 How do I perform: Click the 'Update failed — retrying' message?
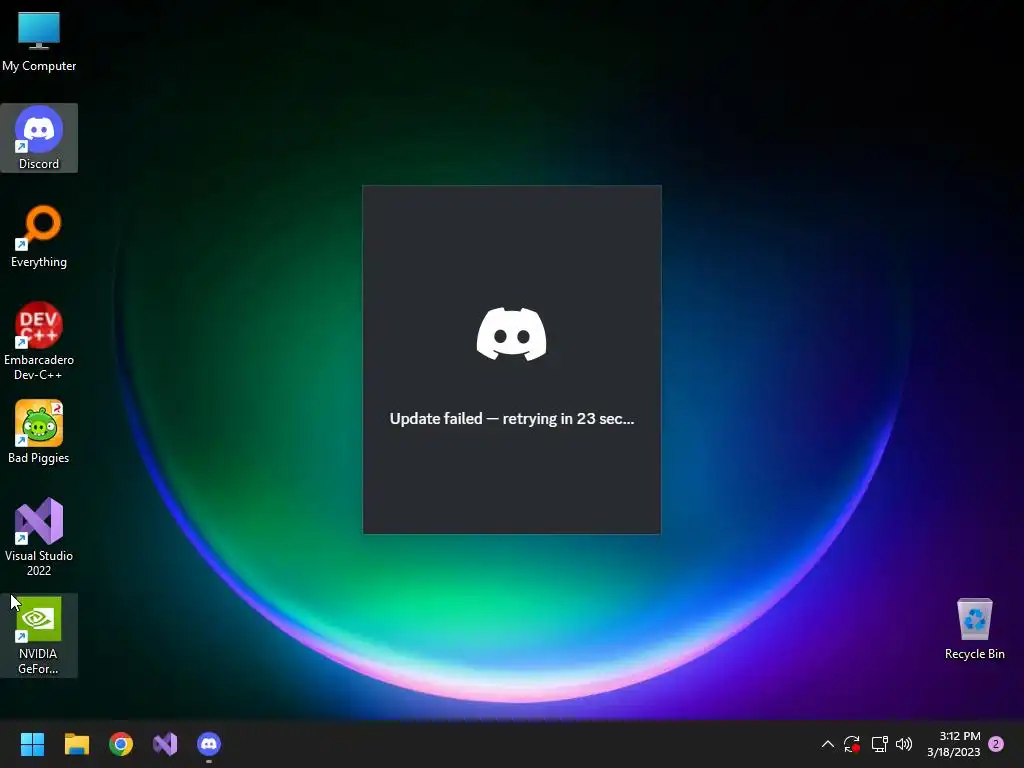coord(512,419)
